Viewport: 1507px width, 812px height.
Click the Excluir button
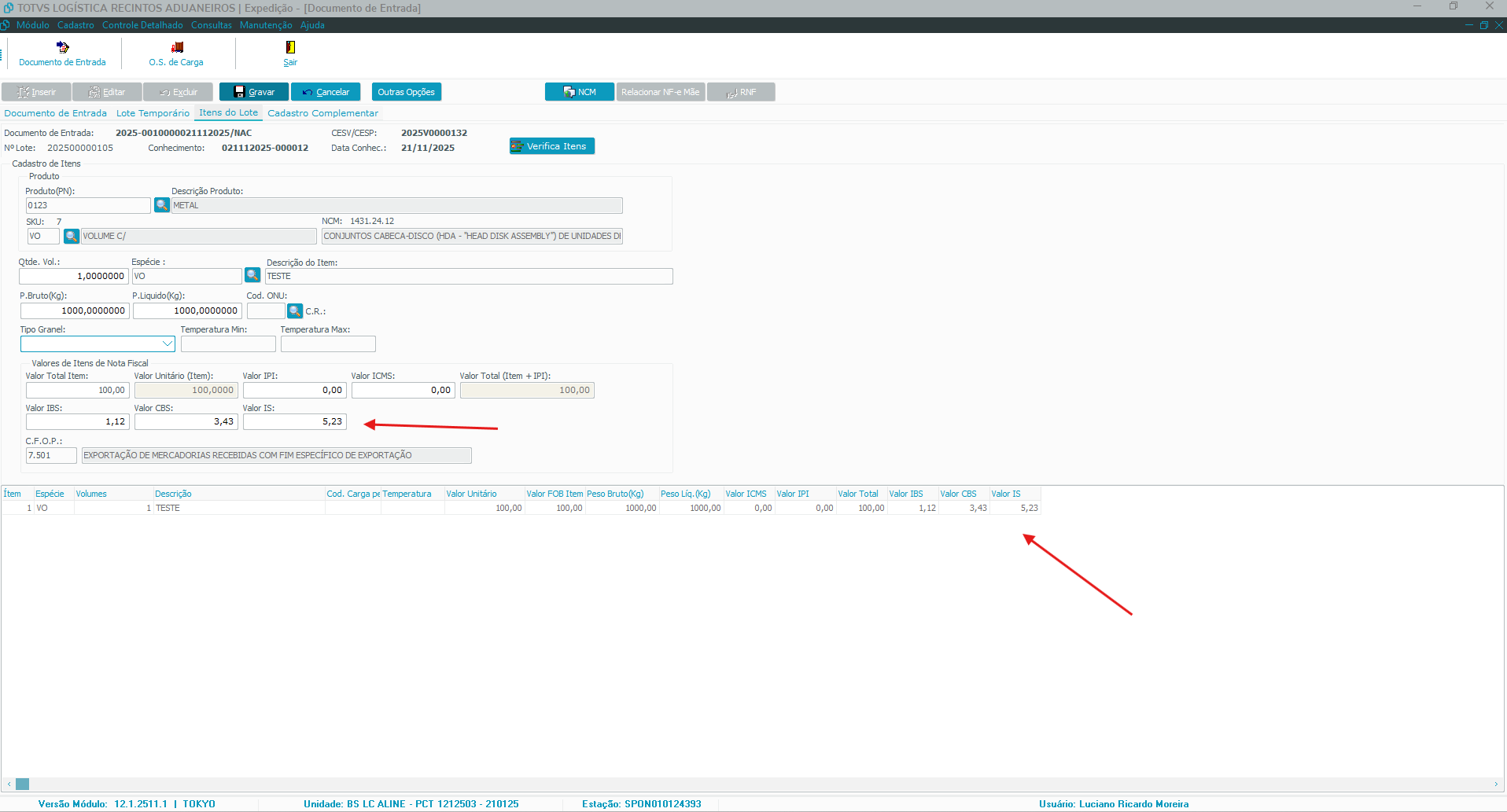click(x=178, y=92)
